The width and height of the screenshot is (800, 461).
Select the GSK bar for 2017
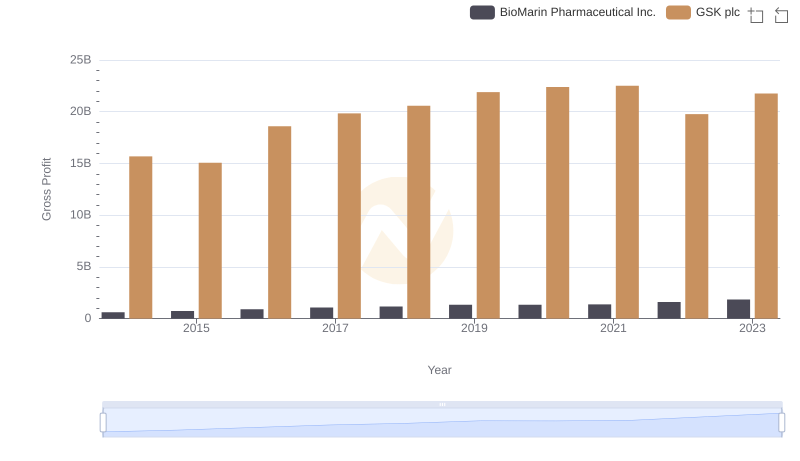point(349,216)
